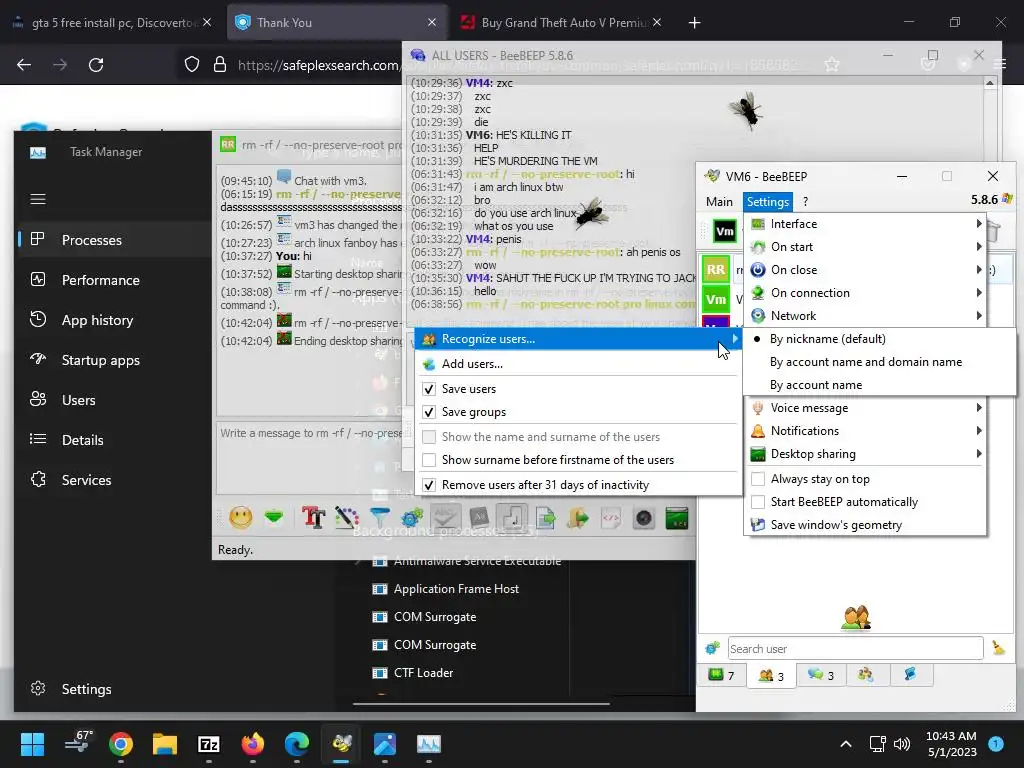Viewport: 1024px width, 768px height.
Task: Click the green Vm user avatar in list
Action: pyautogui.click(x=716, y=299)
